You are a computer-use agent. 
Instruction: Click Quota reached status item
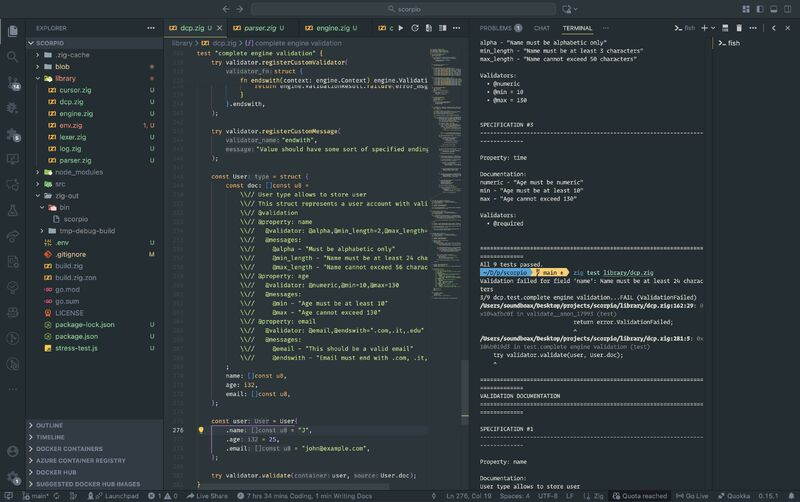(x=640, y=496)
